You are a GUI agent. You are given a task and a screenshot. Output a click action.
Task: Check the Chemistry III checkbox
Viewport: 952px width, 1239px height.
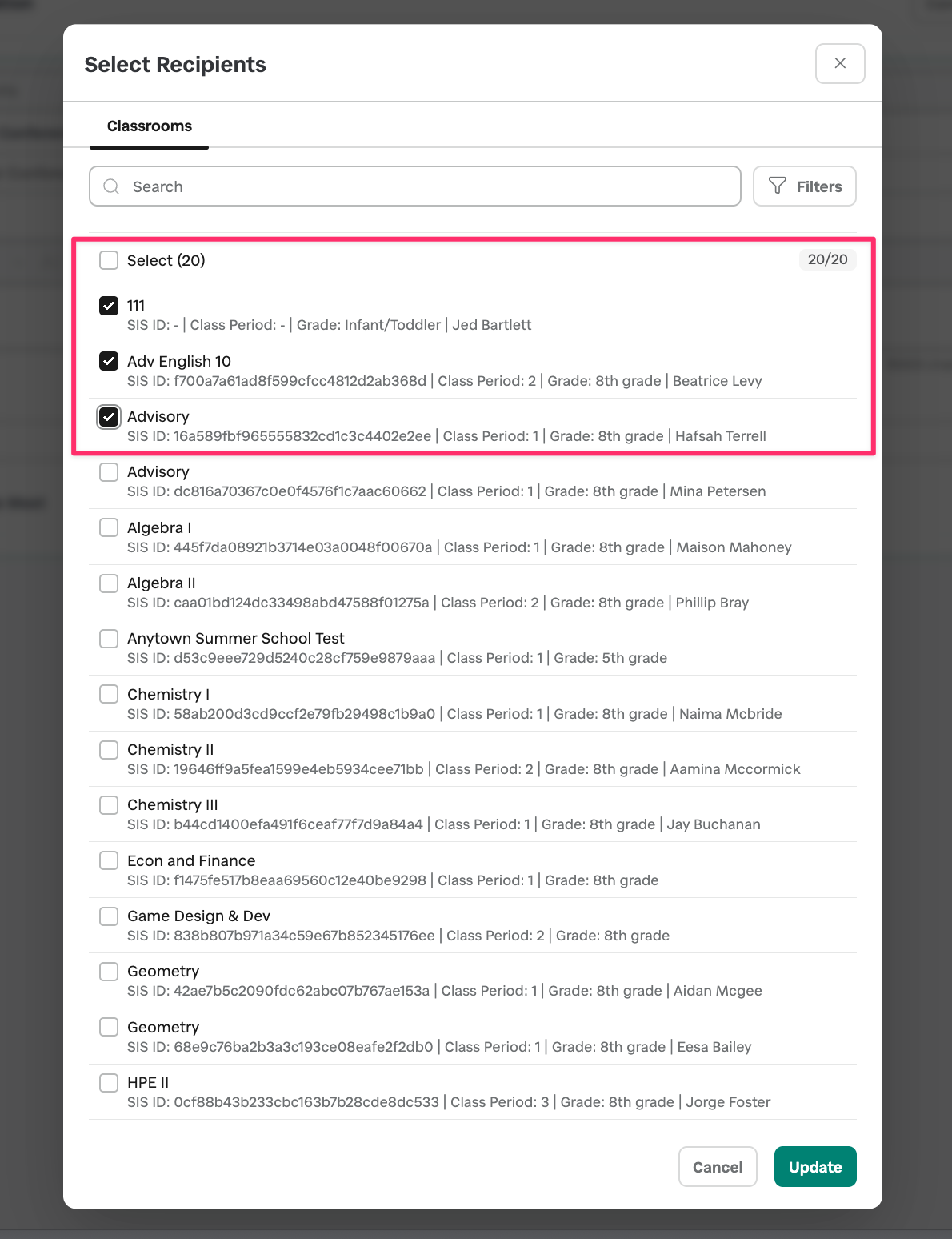(109, 805)
